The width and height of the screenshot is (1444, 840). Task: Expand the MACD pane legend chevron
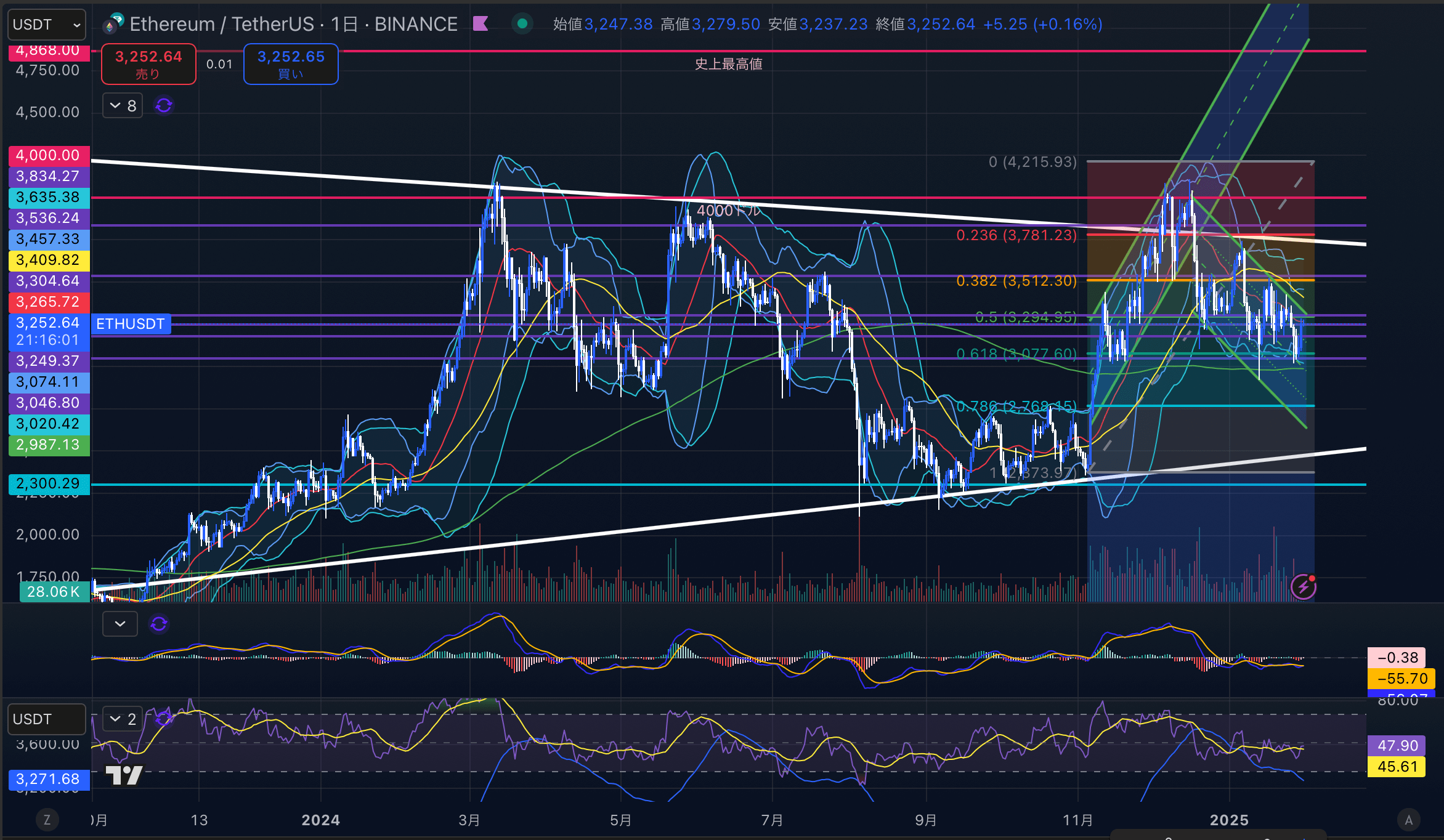[120, 624]
